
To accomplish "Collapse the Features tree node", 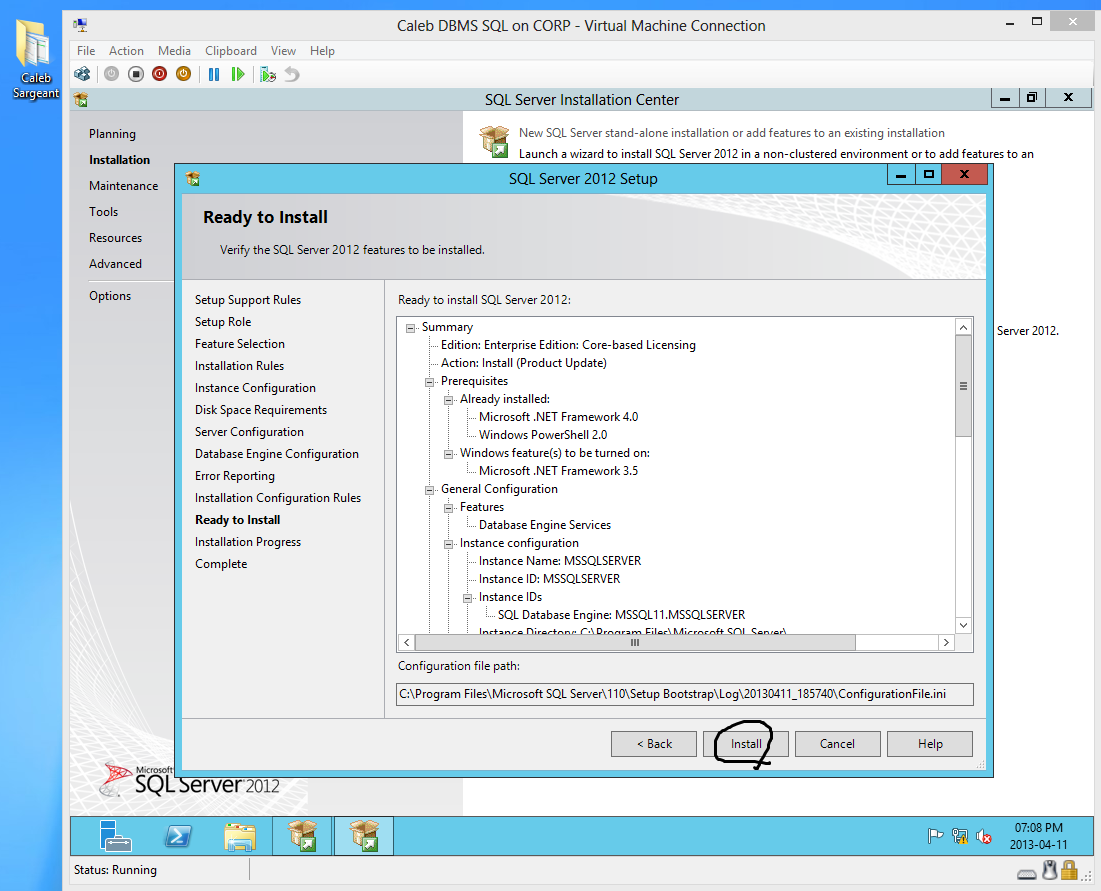I will [x=449, y=508].
